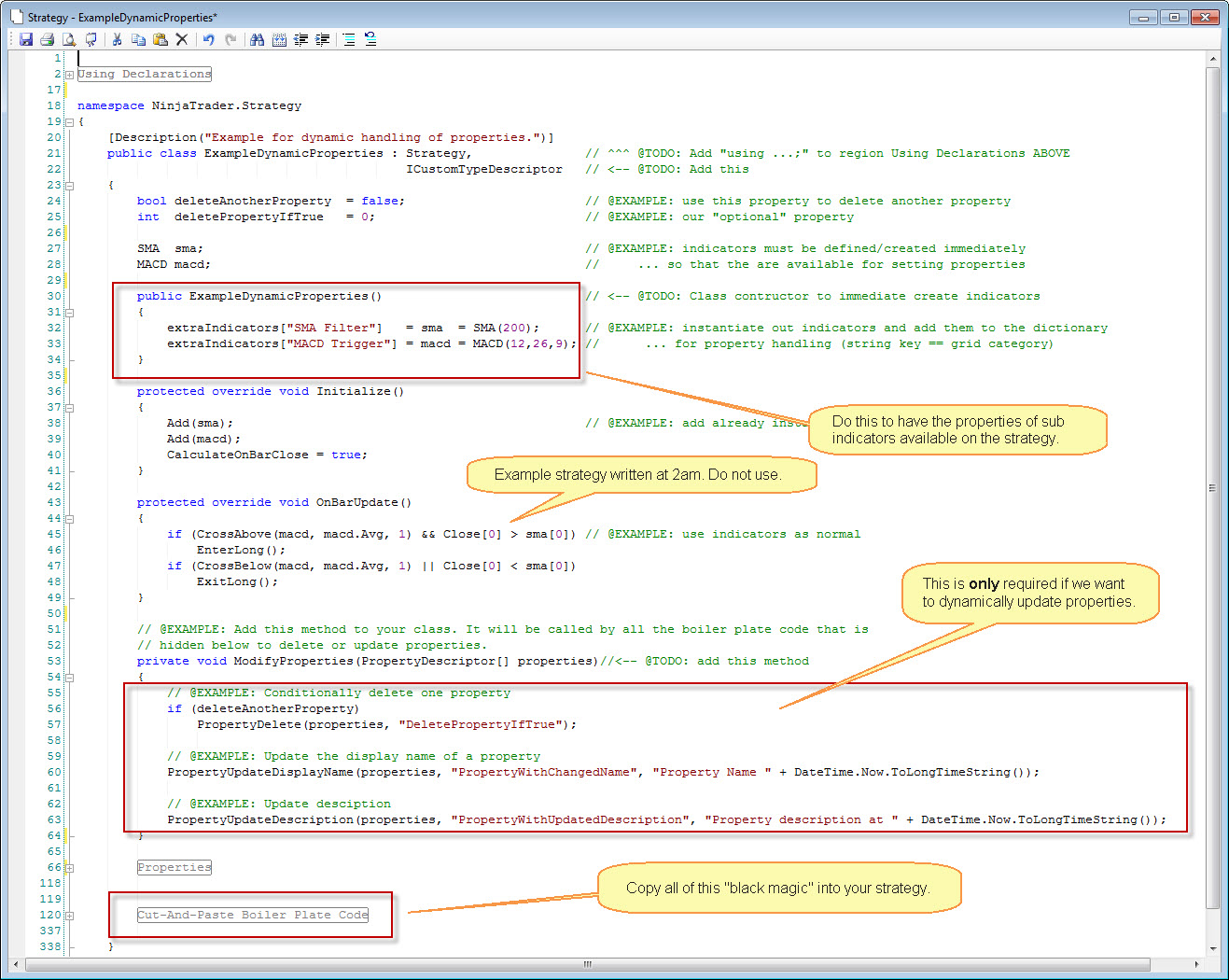Image resolution: width=1229 pixels, height=980 pixels.
Task: Click "Initialize()" on line 36
Action: (x=360, y=391)
